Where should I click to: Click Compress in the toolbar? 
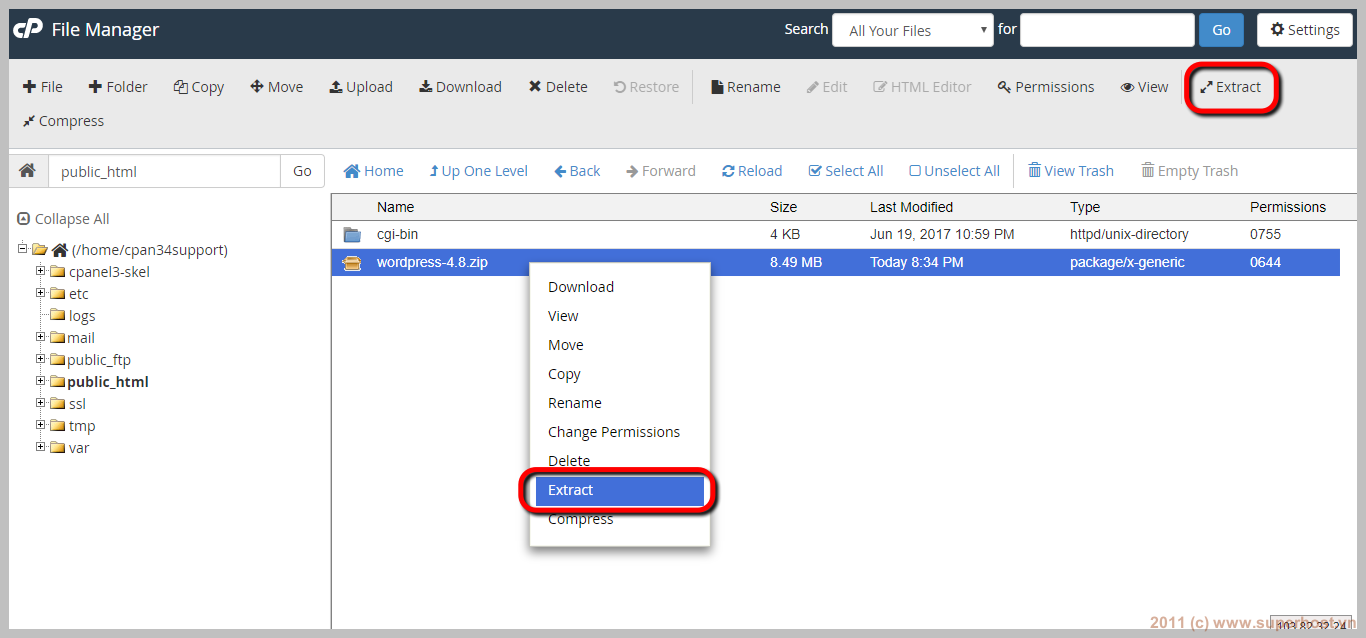(63, 121)
